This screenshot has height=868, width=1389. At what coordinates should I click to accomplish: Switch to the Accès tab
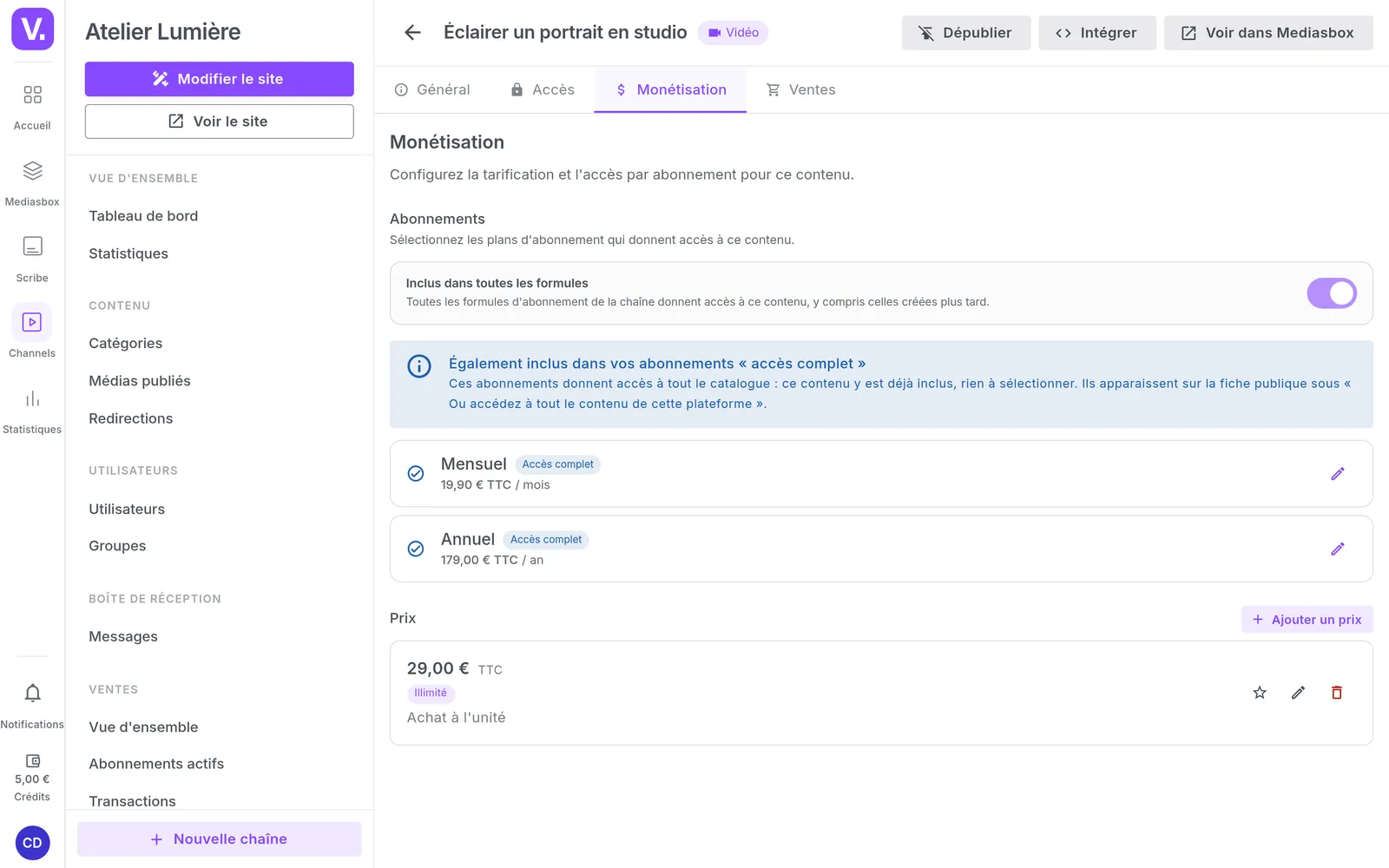543,89
